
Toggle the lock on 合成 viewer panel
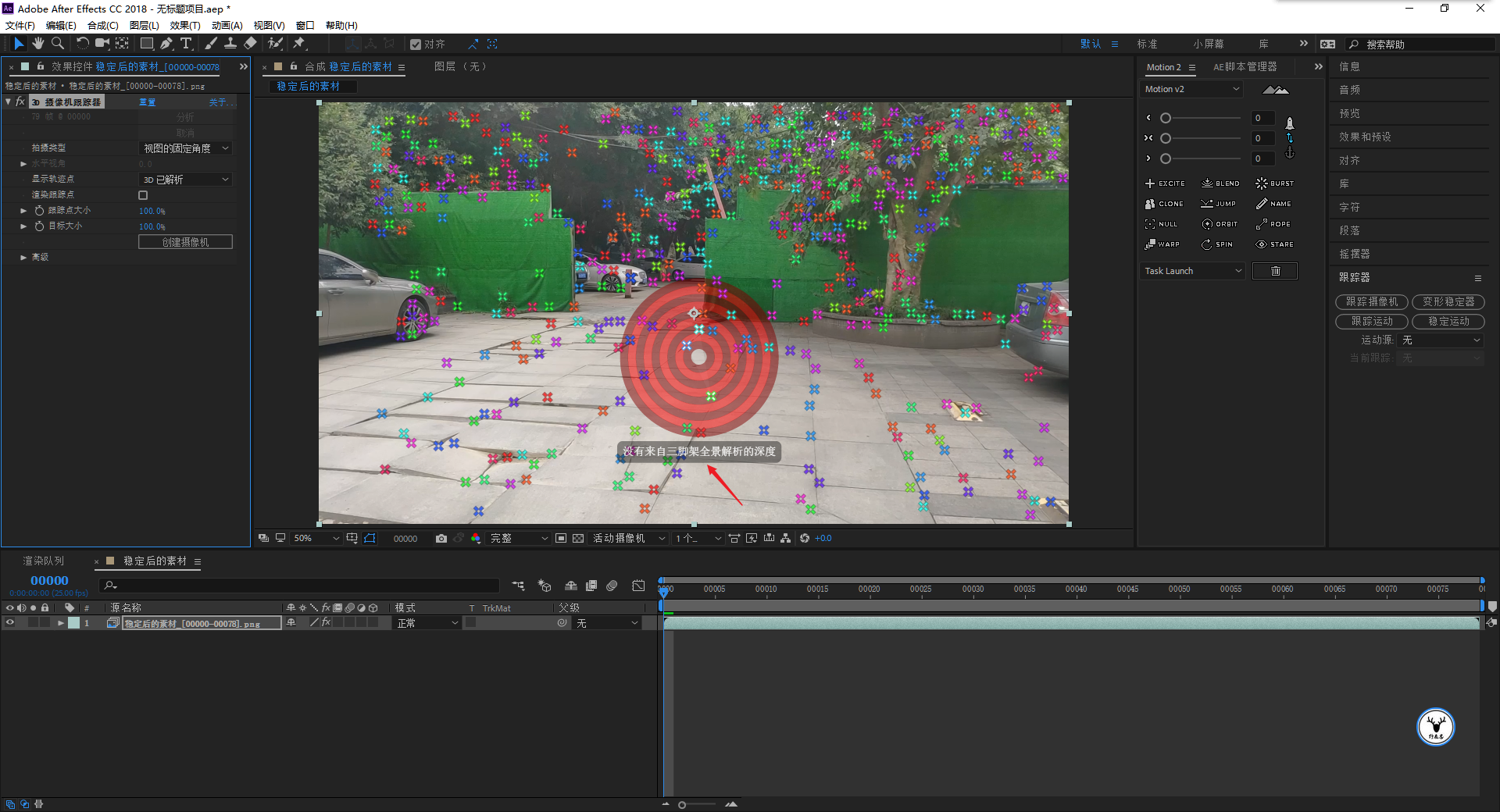coord(294,66)
